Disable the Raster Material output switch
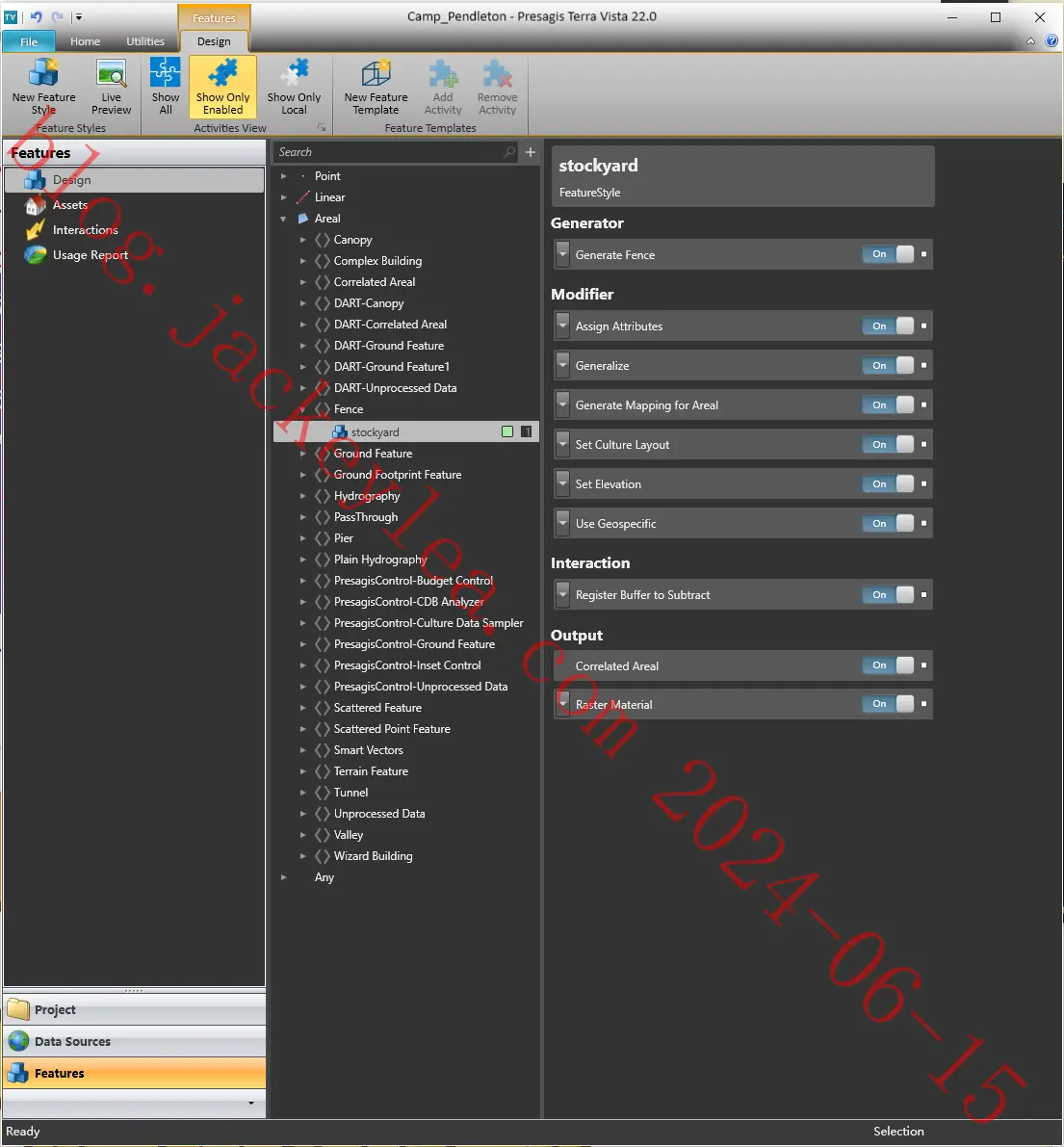Screen dimensions: 1064x1147 (889, 704)
